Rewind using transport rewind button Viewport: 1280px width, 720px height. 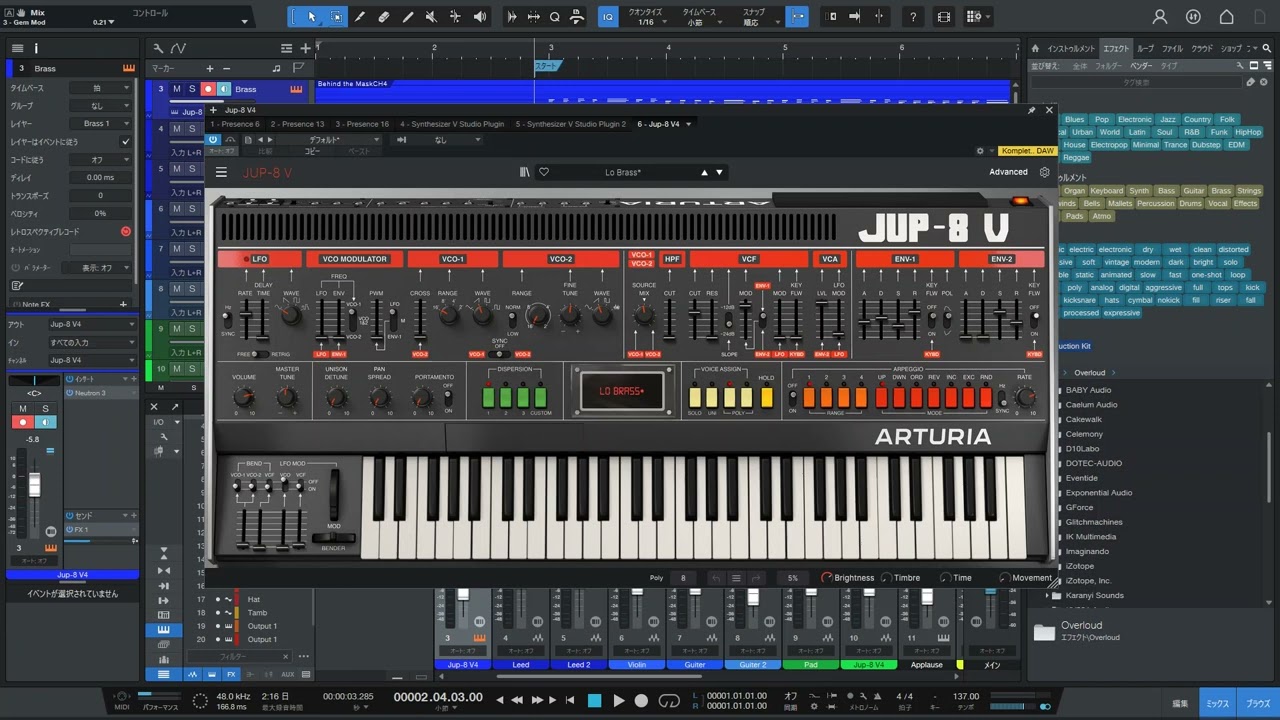click(519, 701)
